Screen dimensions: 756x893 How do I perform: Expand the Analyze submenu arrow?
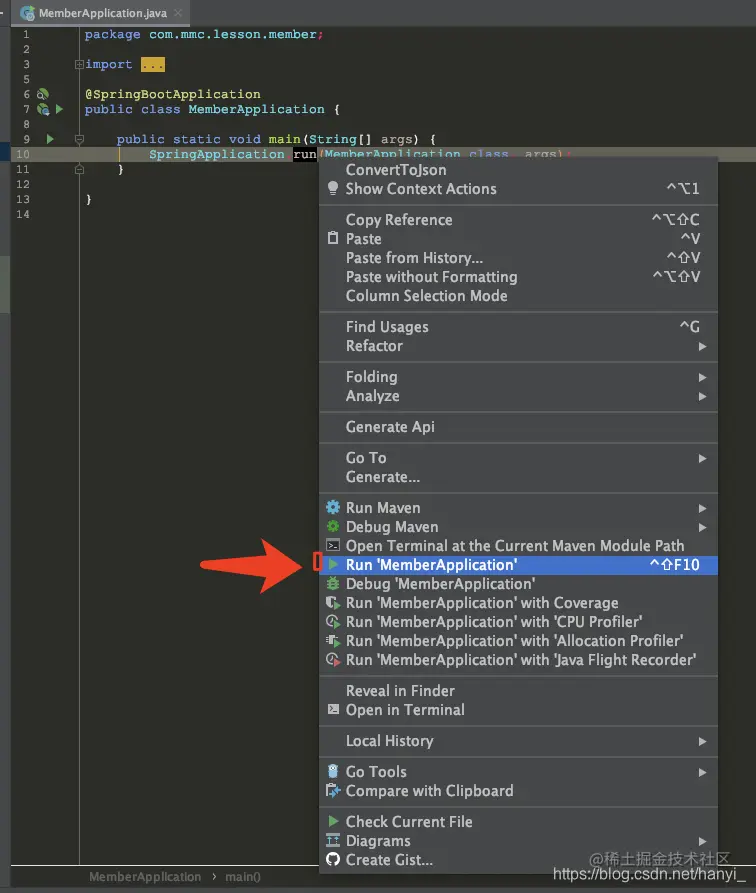(702, 396)
